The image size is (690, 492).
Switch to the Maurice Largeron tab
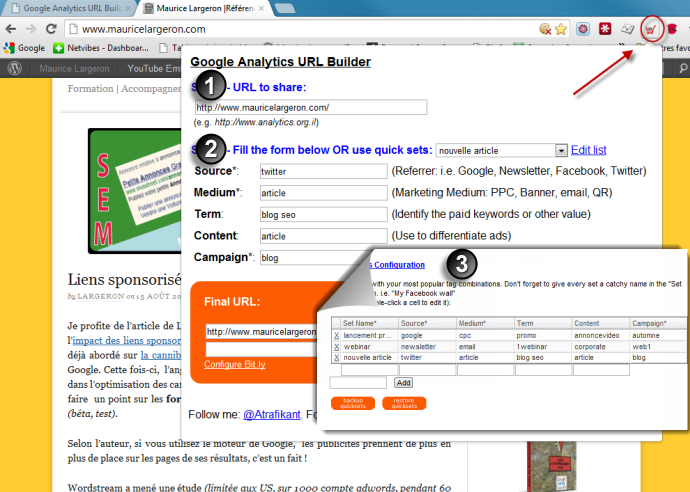click(205, 8)
